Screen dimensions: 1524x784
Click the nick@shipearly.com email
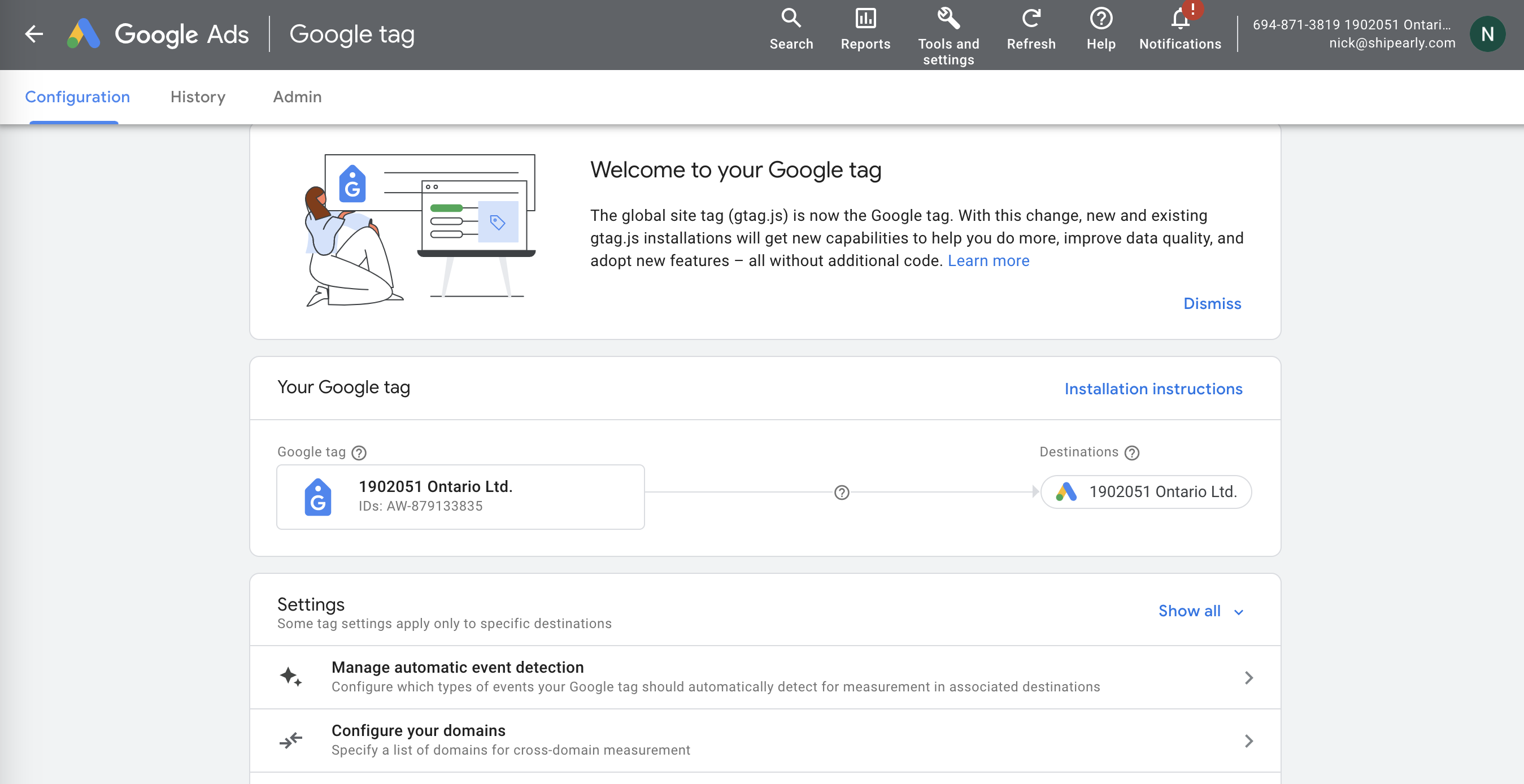[x=1391, y=43]
